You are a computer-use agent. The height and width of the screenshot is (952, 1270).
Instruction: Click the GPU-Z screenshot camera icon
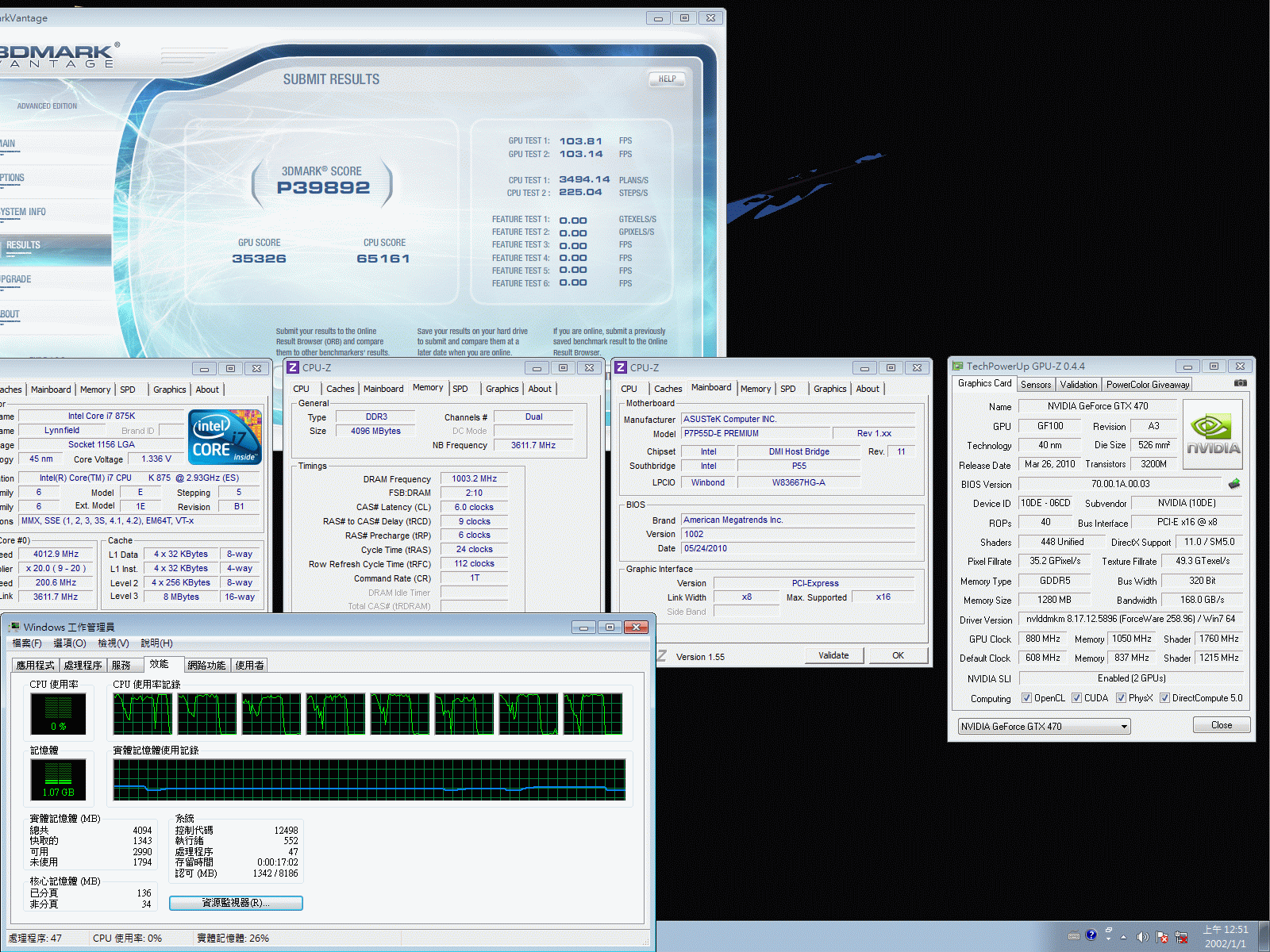tap(1240, 383)
